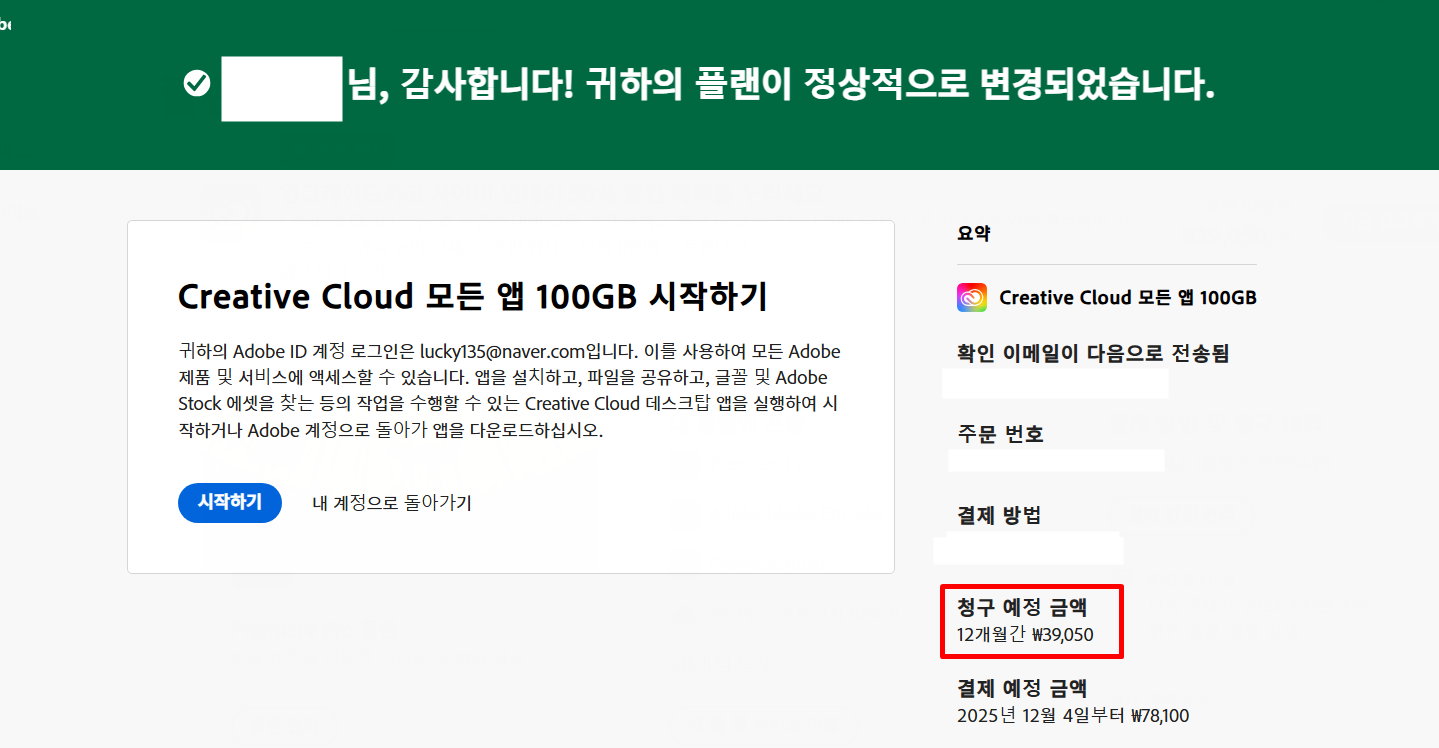Click the 확인 이메일이 다음으로 전송됨 label
The image size is (1439, 748).
[x=1093, y=353]
